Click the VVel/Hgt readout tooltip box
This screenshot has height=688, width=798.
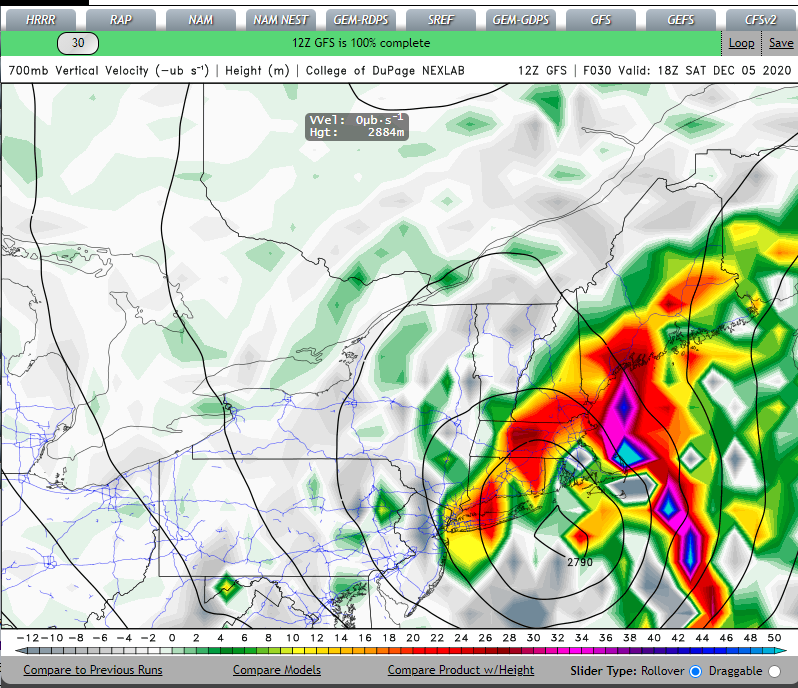pyautogui.click(x=357, y=126)
